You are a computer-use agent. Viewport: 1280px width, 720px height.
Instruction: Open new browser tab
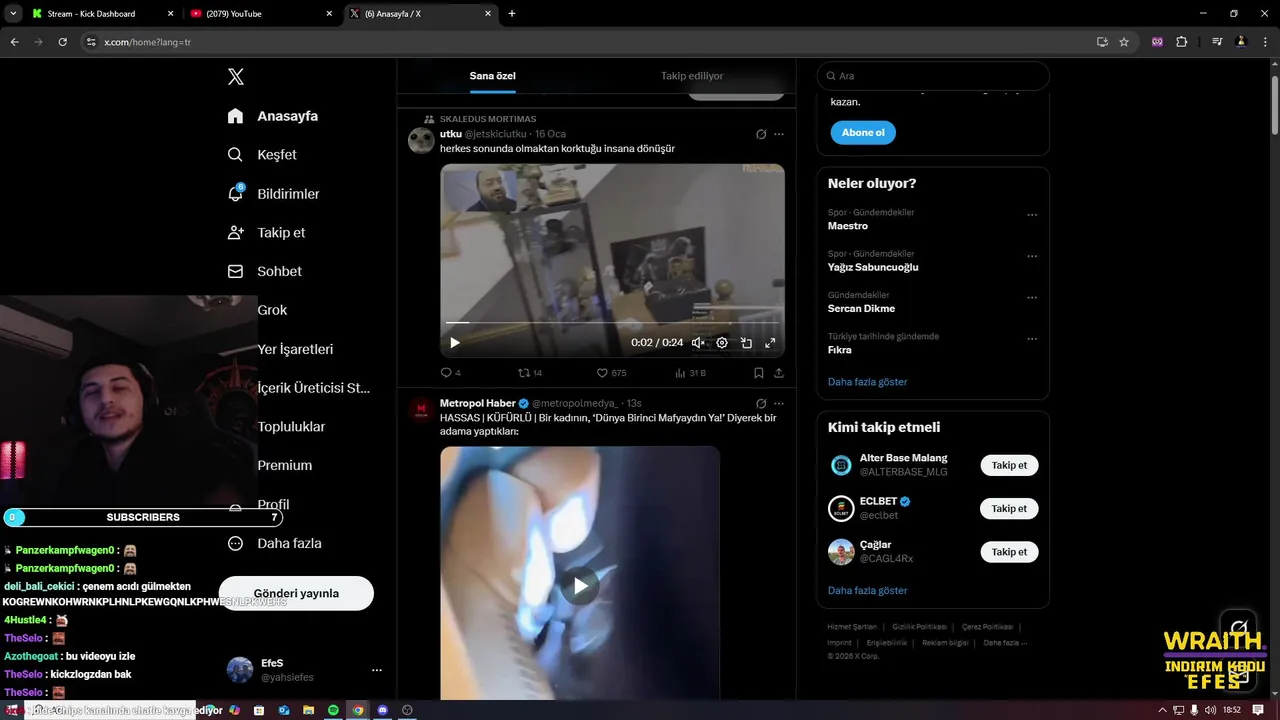point(512,14)
